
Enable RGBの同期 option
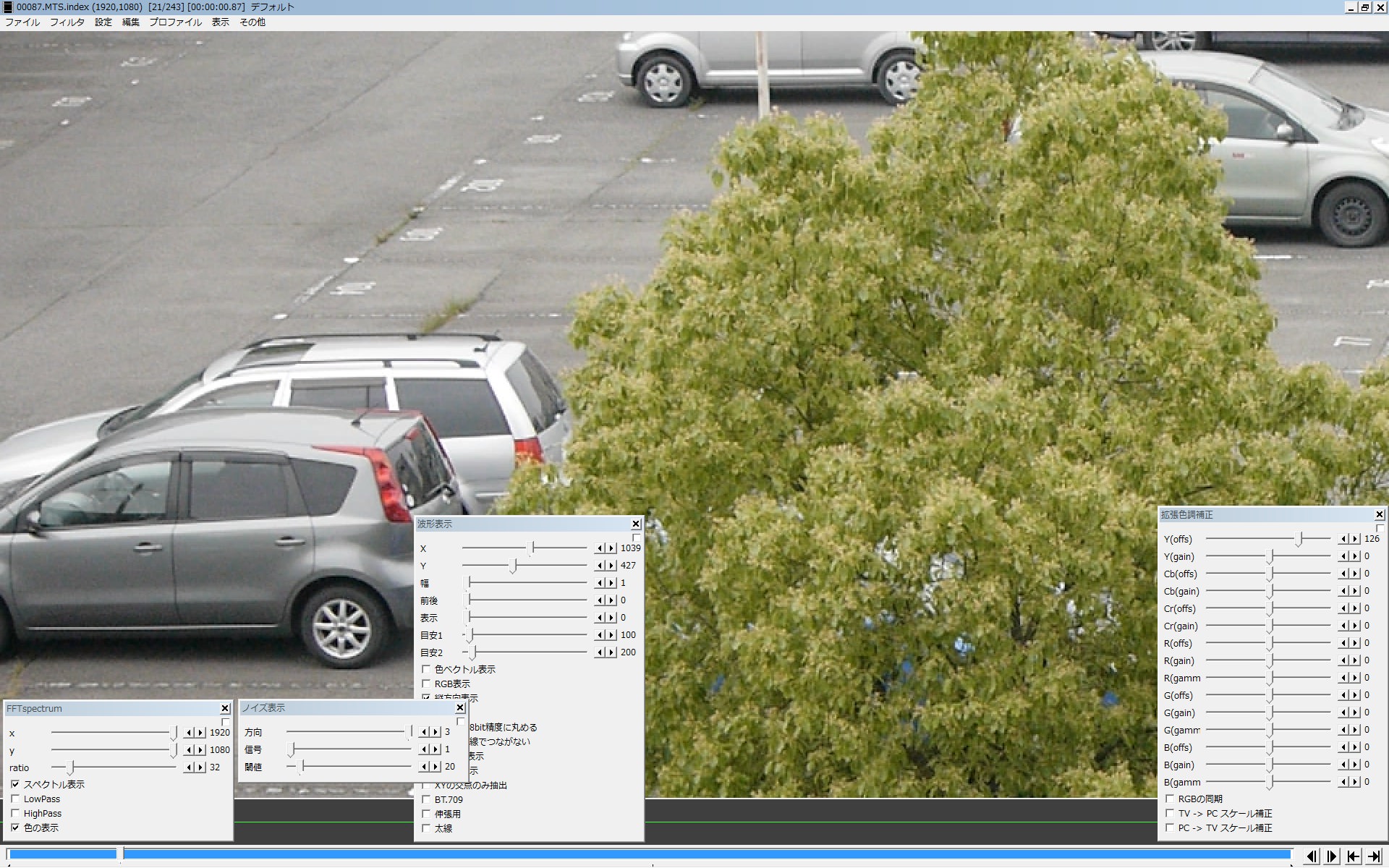(1170, 799)
